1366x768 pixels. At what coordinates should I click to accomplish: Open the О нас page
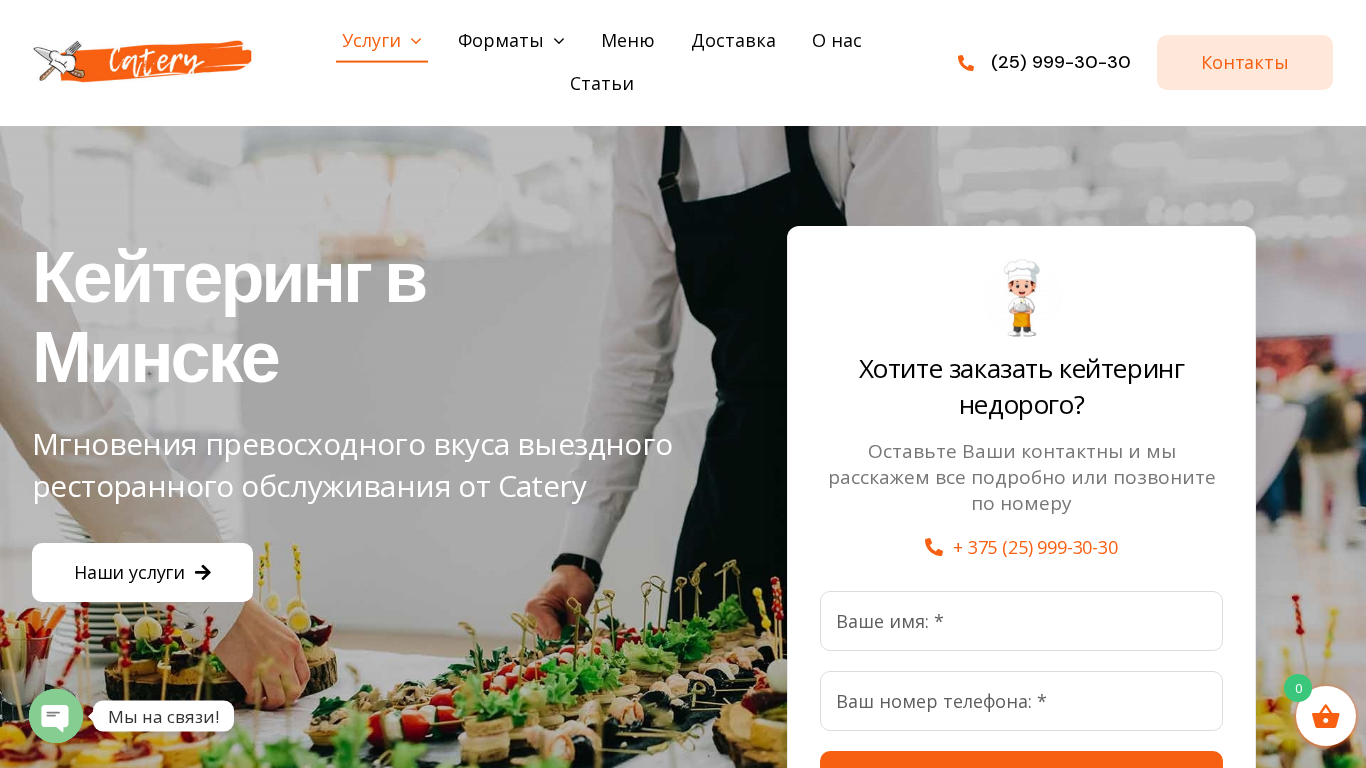pos(837,41)
